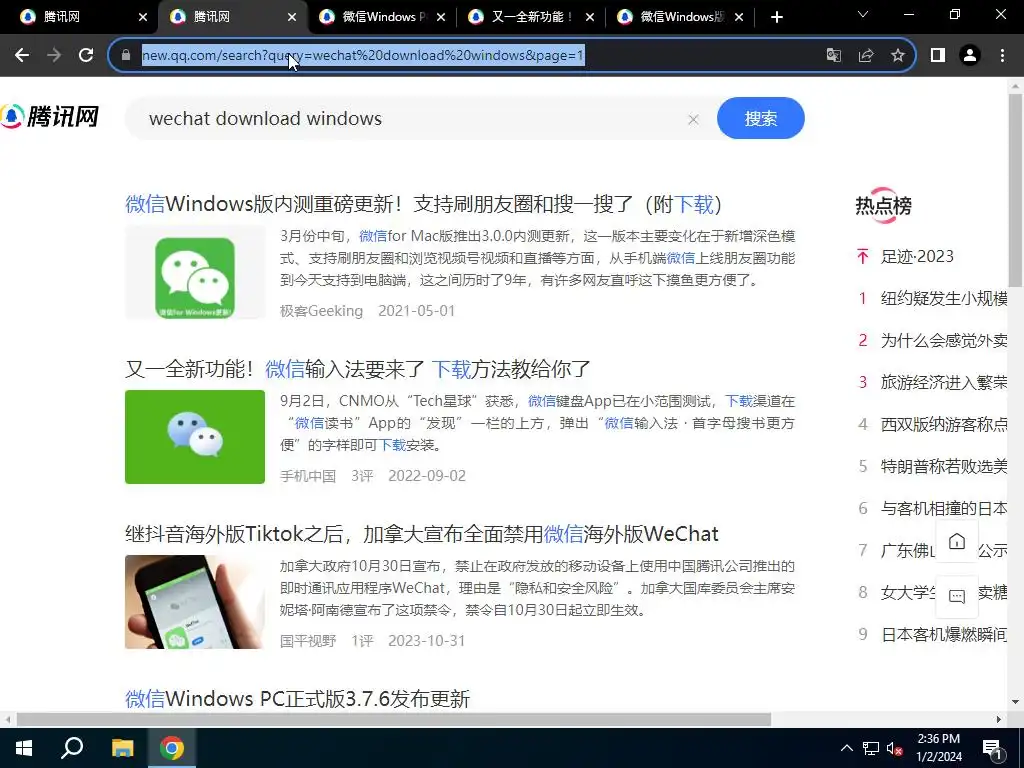Close the 微信Windows P tab
Screen dimensions: 1024x768
pos(441,18)
